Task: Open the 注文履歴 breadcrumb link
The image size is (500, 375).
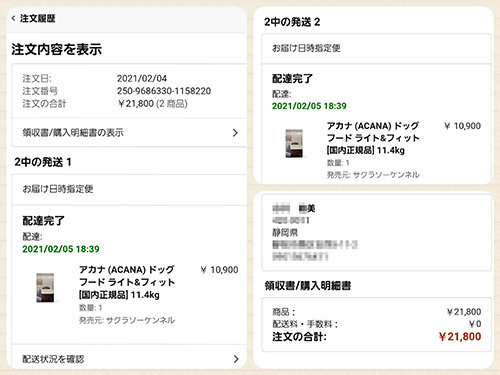Action: click(37, 18)
